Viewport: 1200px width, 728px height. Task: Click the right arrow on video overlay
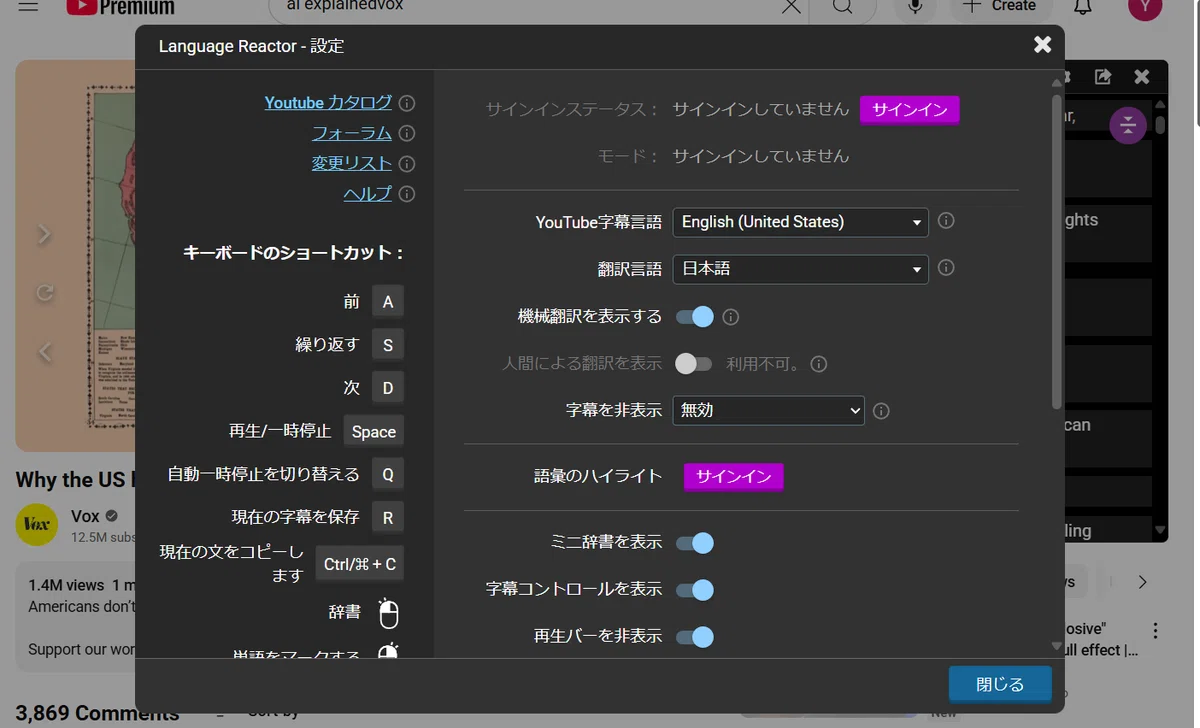[x=44, y=234]
